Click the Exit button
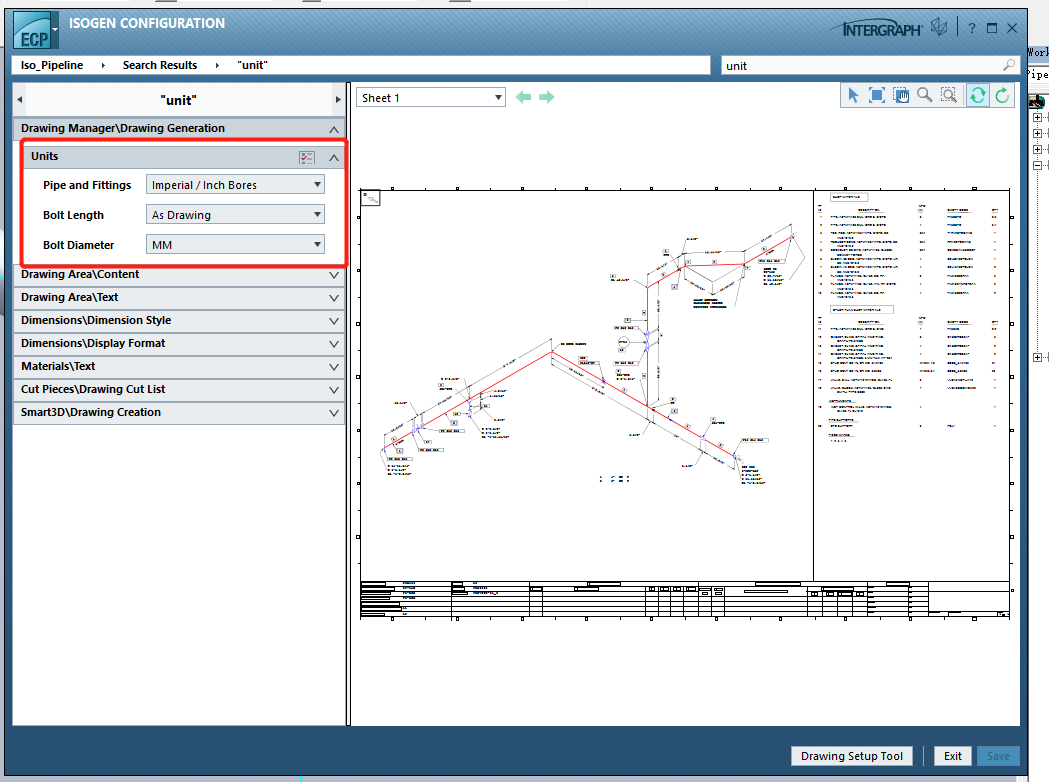Screen dimensions: 1049x782 pos(953,756)
